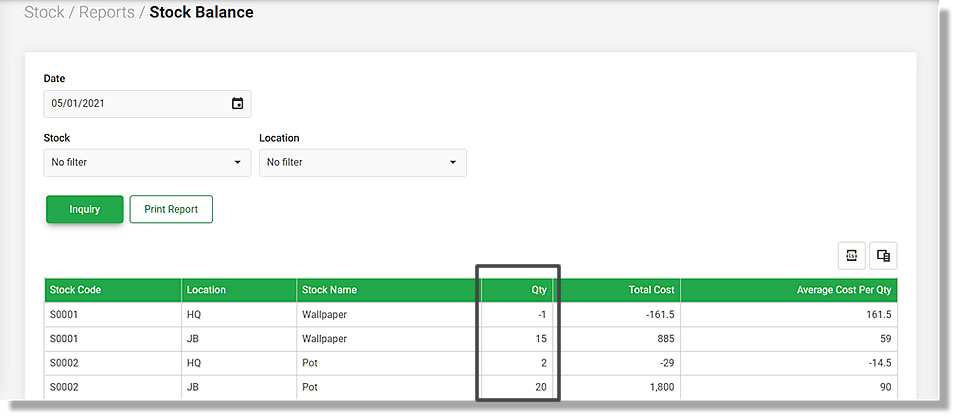Image resolution: width=956 pixels, height=419 pixels.
Task: Go to Reports in the breadcrumb
Action: [x=107, y=13]
